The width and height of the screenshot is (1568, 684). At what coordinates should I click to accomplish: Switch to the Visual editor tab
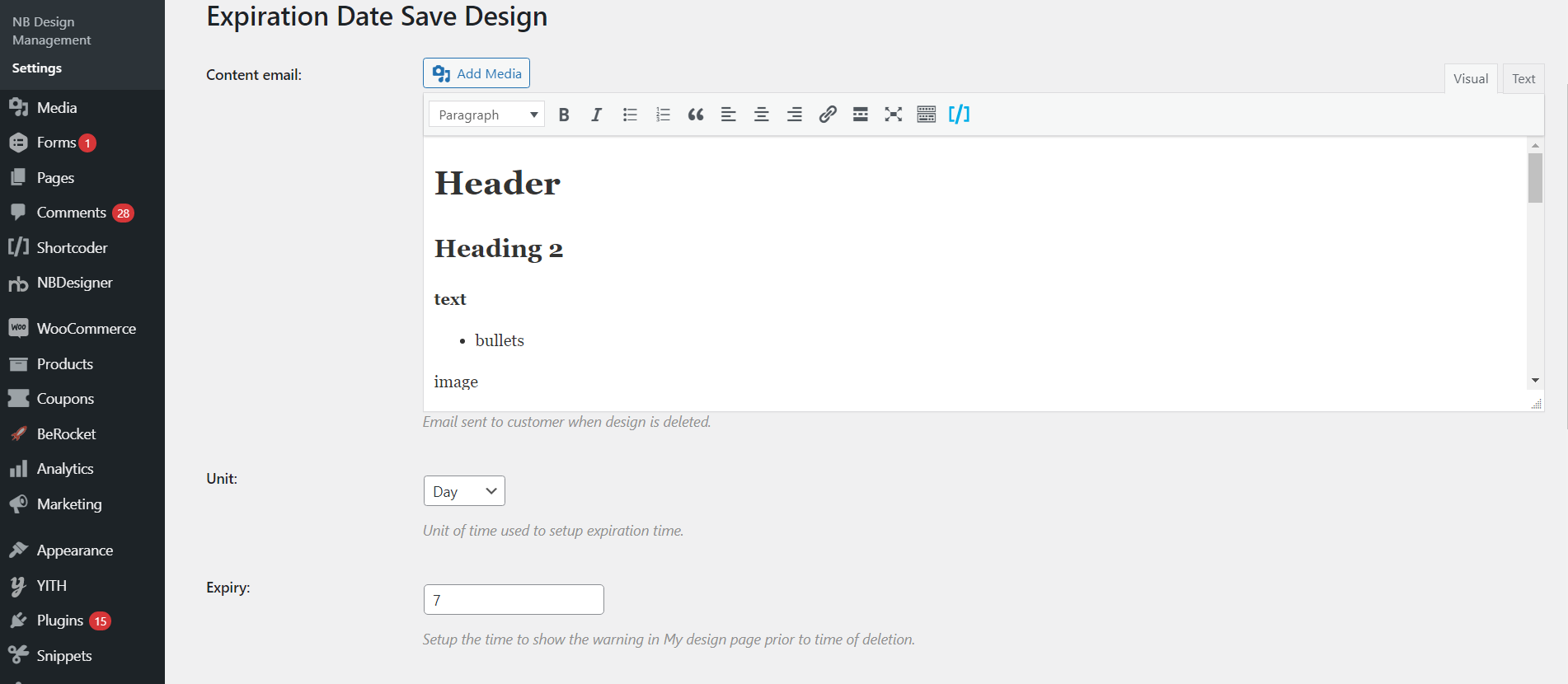(x=1471, y=79)
